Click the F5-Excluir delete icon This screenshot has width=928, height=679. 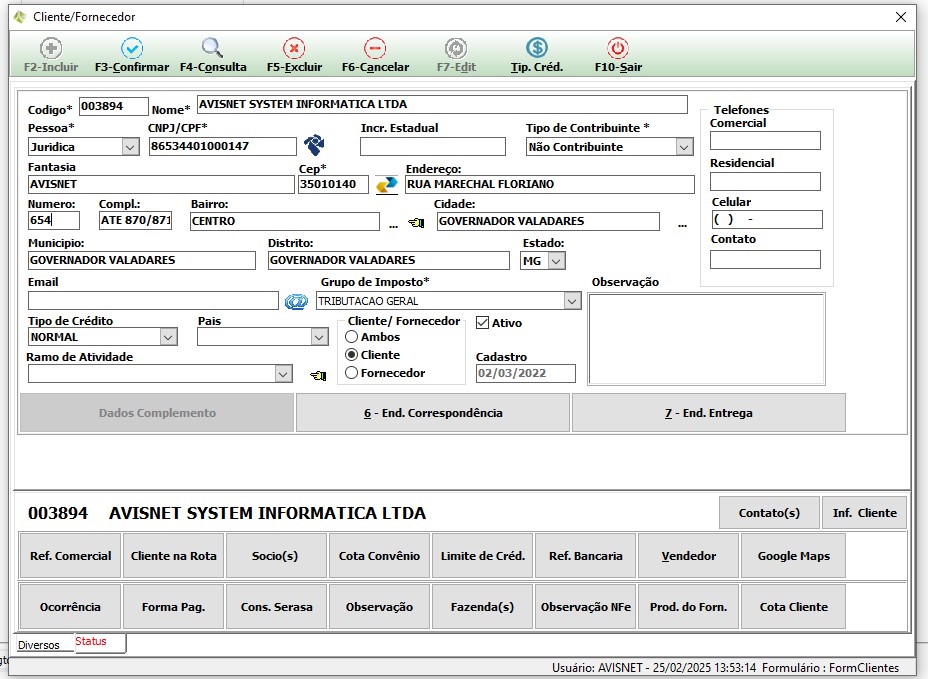(x=294, y=48)
